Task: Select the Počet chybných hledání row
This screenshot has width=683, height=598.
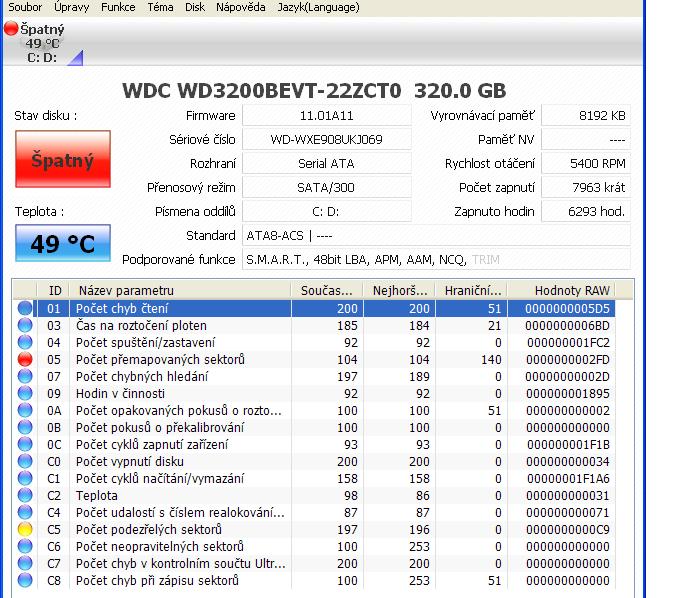Action: pos(314,376)
